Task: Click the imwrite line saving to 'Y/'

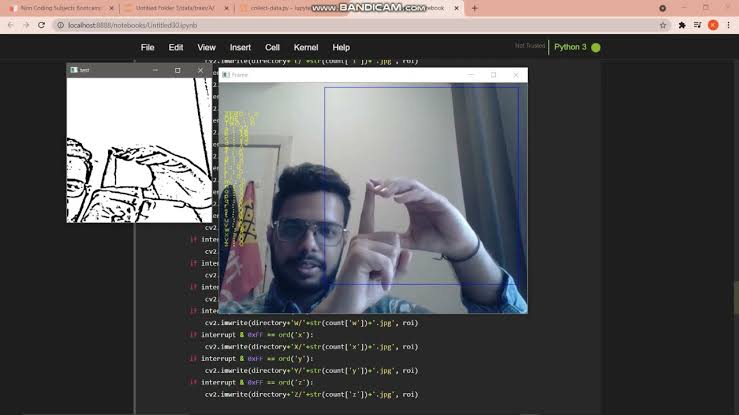Action: coord(311,371)
